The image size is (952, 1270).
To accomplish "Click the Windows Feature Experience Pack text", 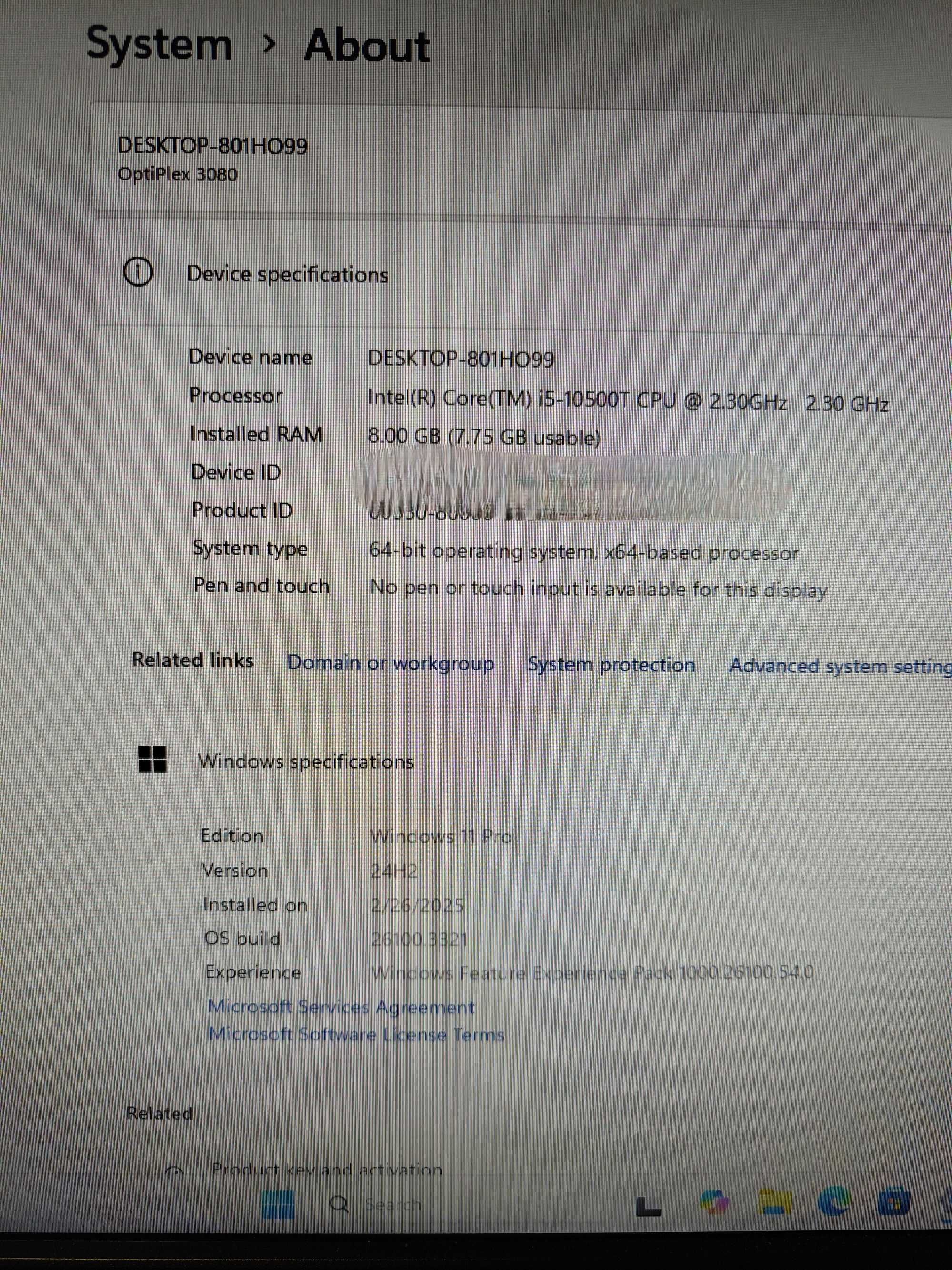I will [592, 972].
